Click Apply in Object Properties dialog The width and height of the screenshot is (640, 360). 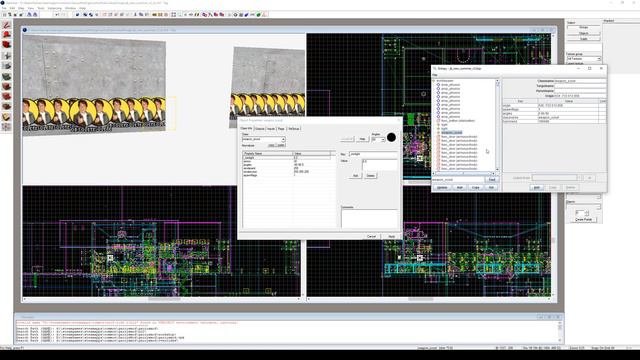(391, 236)
